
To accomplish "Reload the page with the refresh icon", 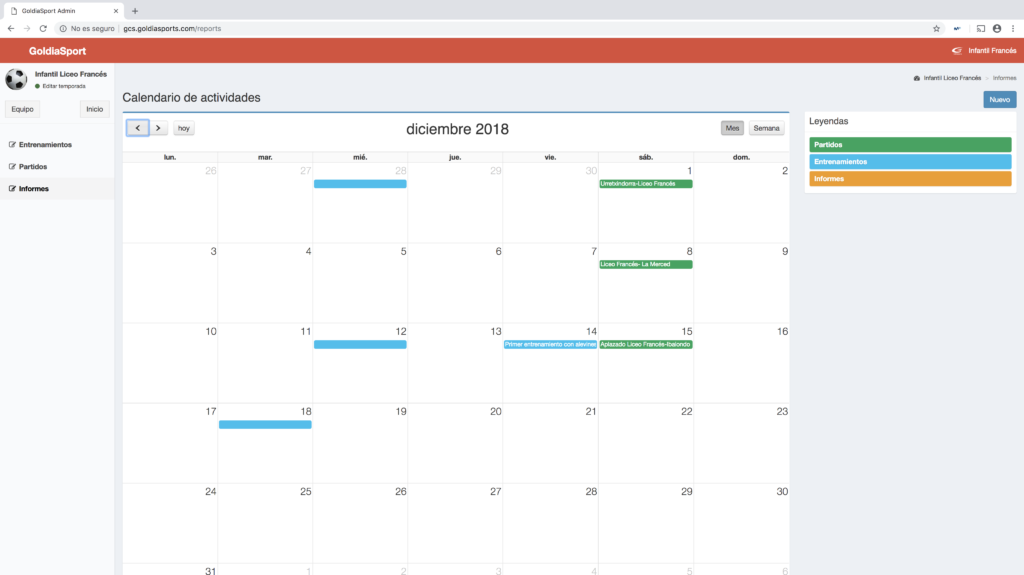I will [43, 29].
